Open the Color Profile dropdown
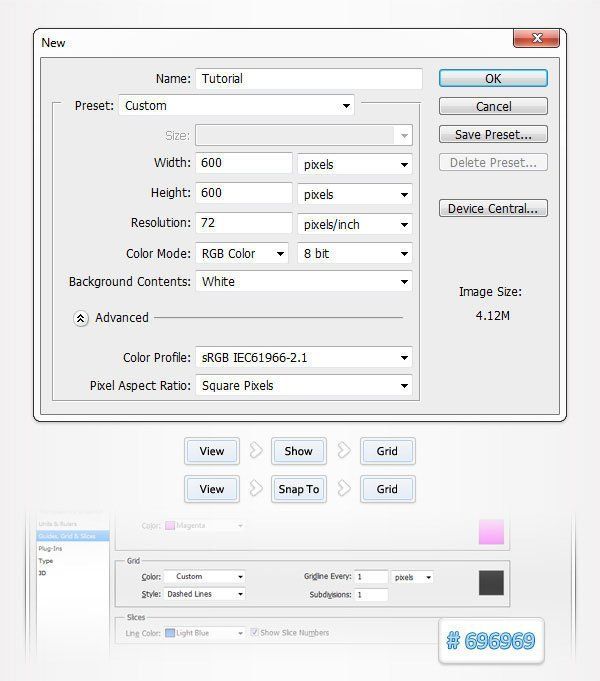The height and width of the screenshot is (681, 600). (304, 357)
